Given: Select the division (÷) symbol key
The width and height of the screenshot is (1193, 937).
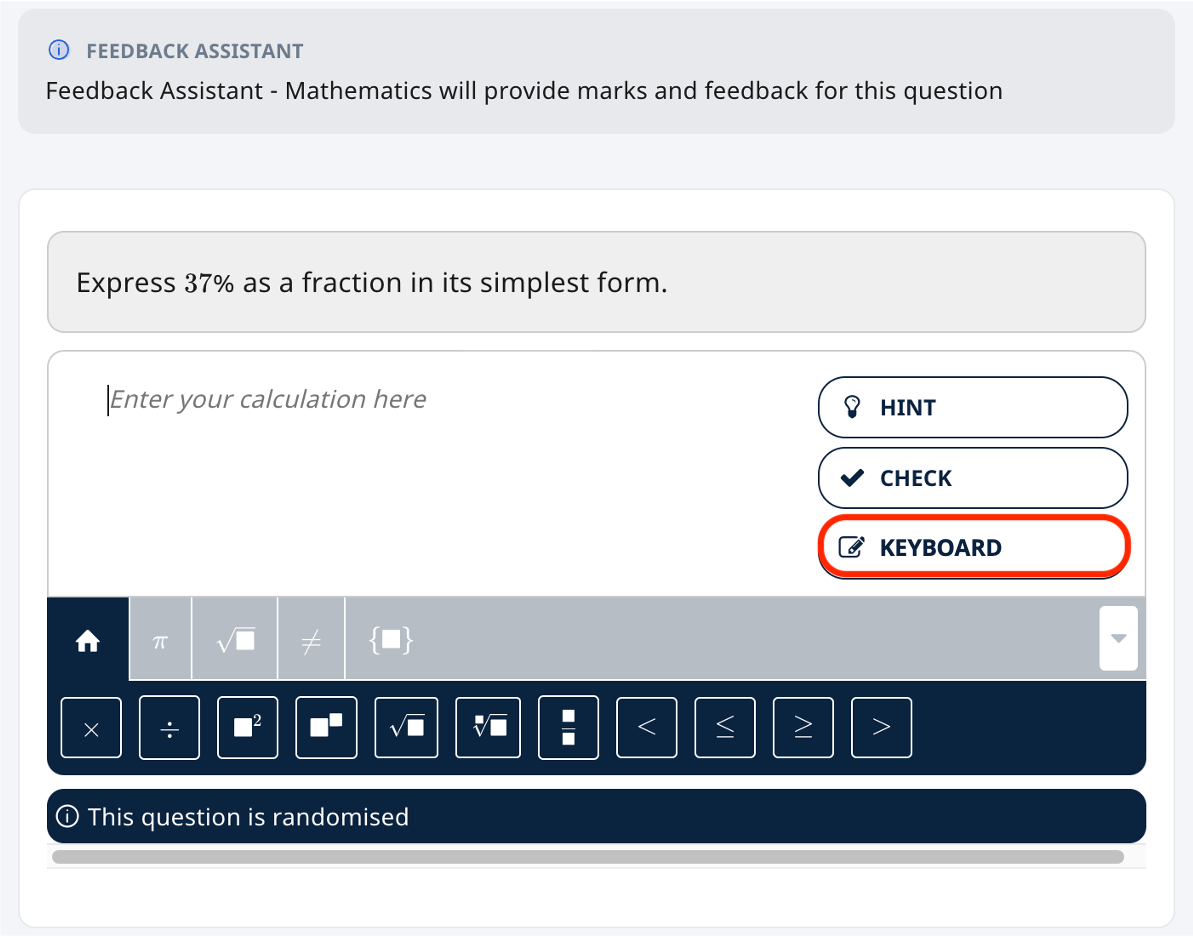Looking at the screenshot, I should (169, 727).
